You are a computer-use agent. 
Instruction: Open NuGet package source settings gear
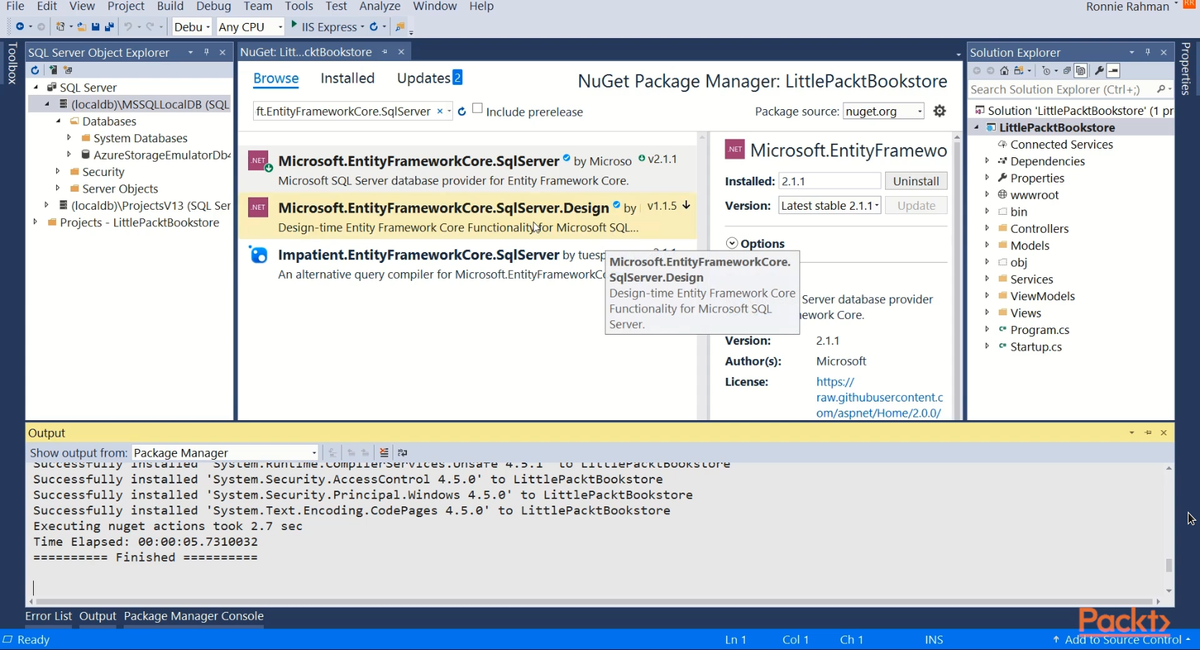(x=940, y=111)
